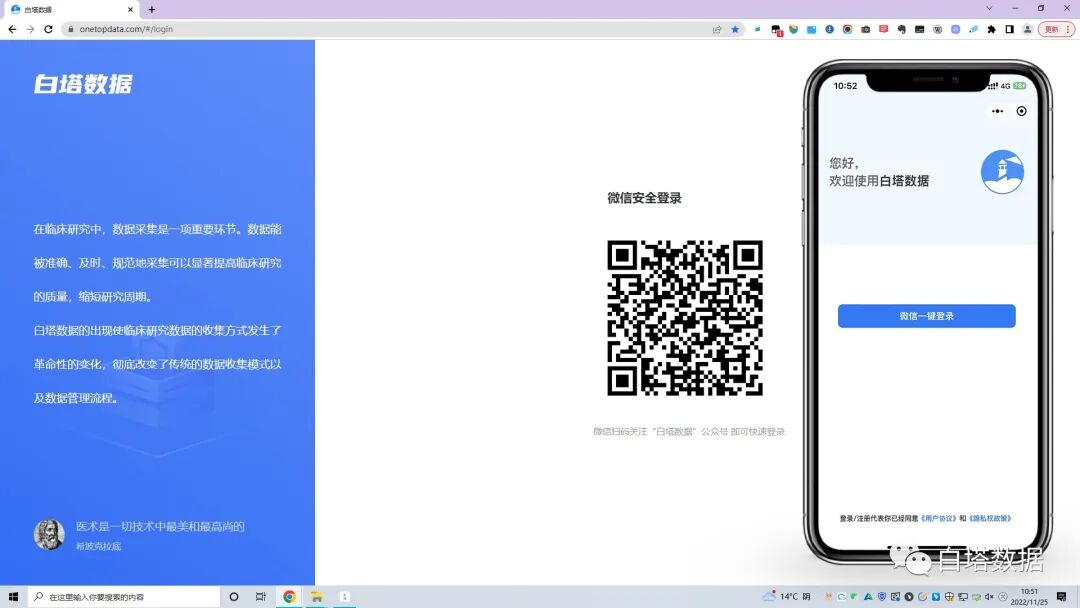Click the extension icon with red badge 1
The width and height of the screenshot is (1080, 608).
point(776,30)
